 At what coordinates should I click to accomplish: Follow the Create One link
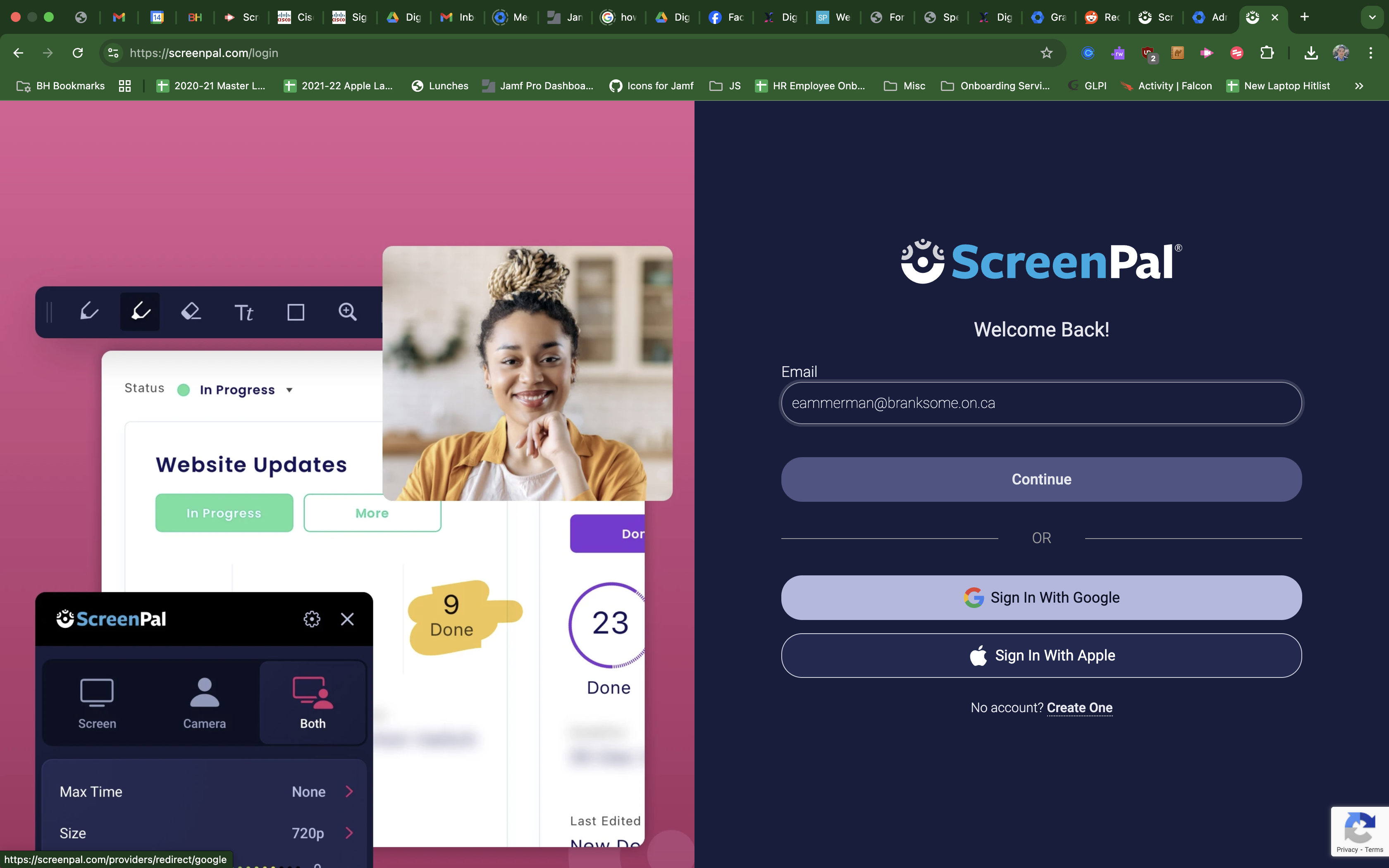point(1079,708)
